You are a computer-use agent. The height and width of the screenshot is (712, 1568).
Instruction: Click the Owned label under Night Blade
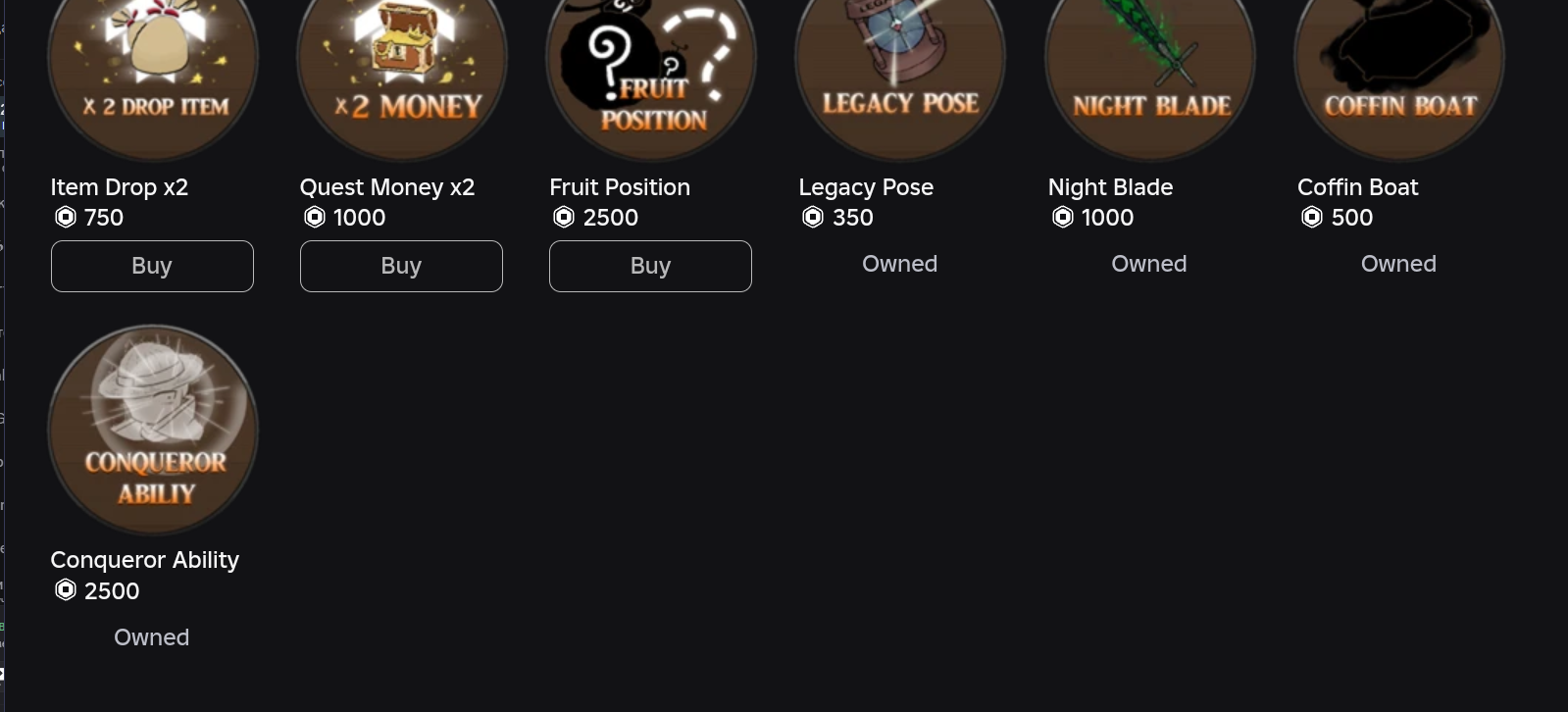tap(1148, 264)
